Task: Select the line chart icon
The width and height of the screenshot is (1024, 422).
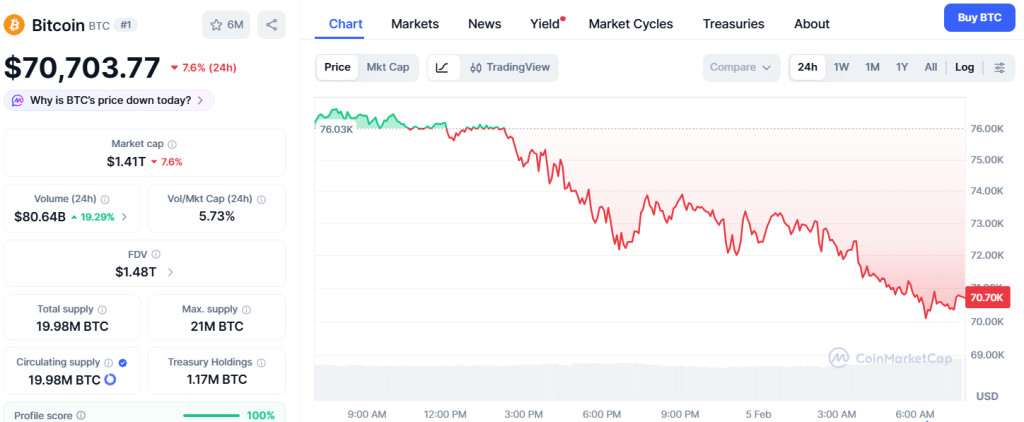Action: click(x=442, y=67)
